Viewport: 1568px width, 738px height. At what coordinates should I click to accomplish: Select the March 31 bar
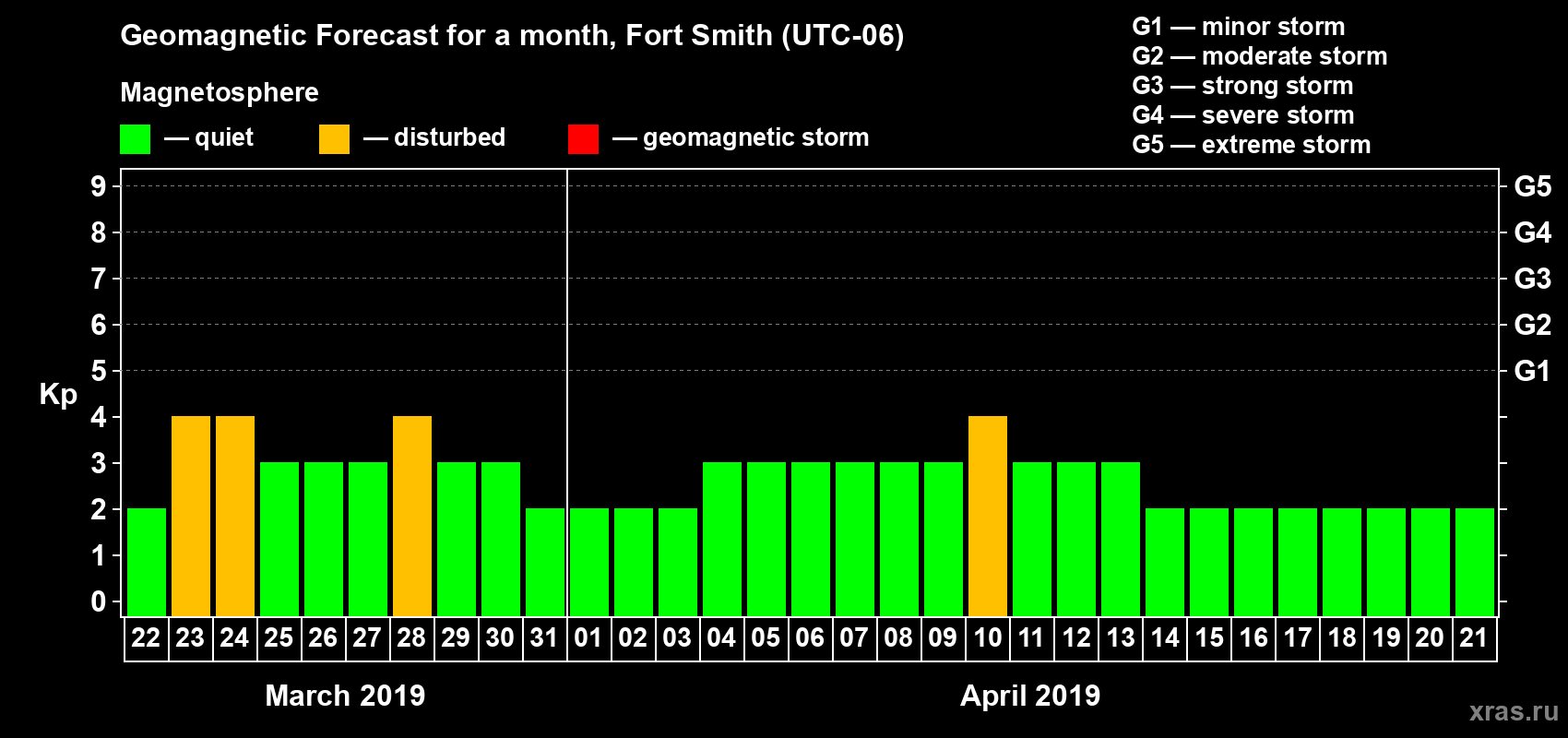click(x=545, y=562)
